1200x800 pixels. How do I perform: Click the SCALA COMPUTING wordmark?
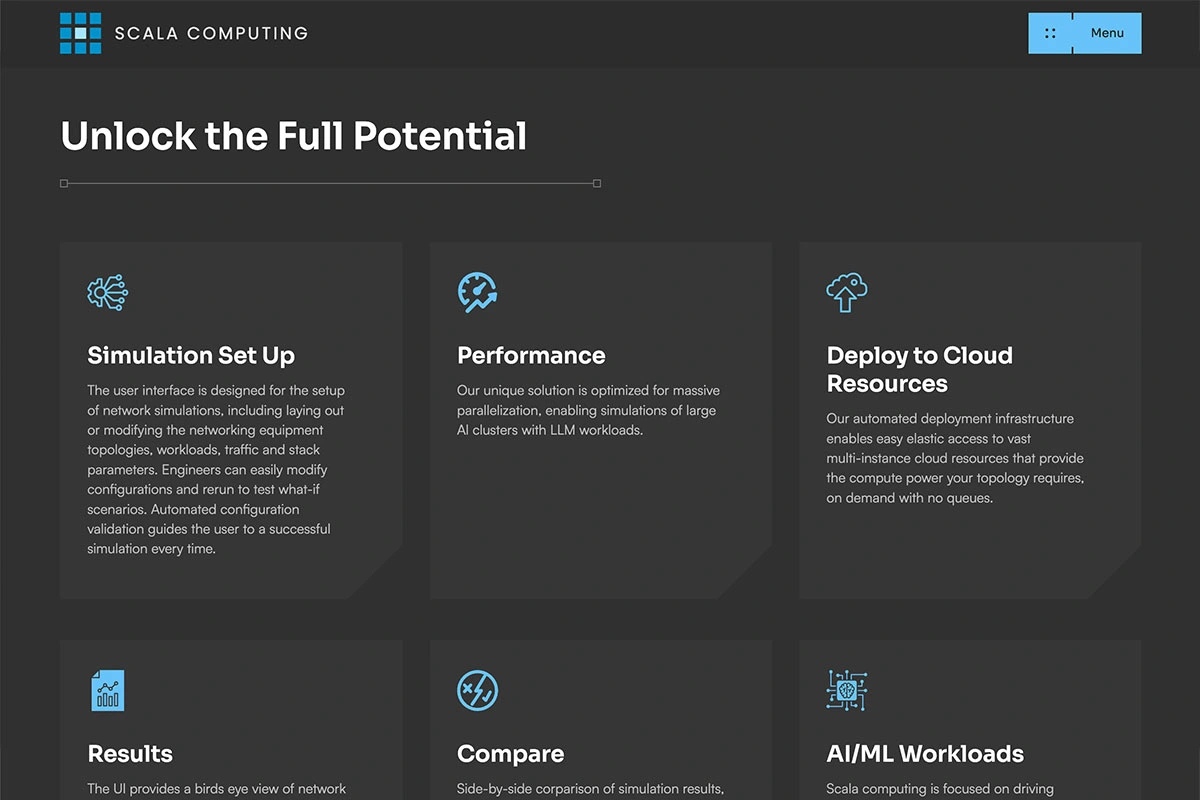211,33
